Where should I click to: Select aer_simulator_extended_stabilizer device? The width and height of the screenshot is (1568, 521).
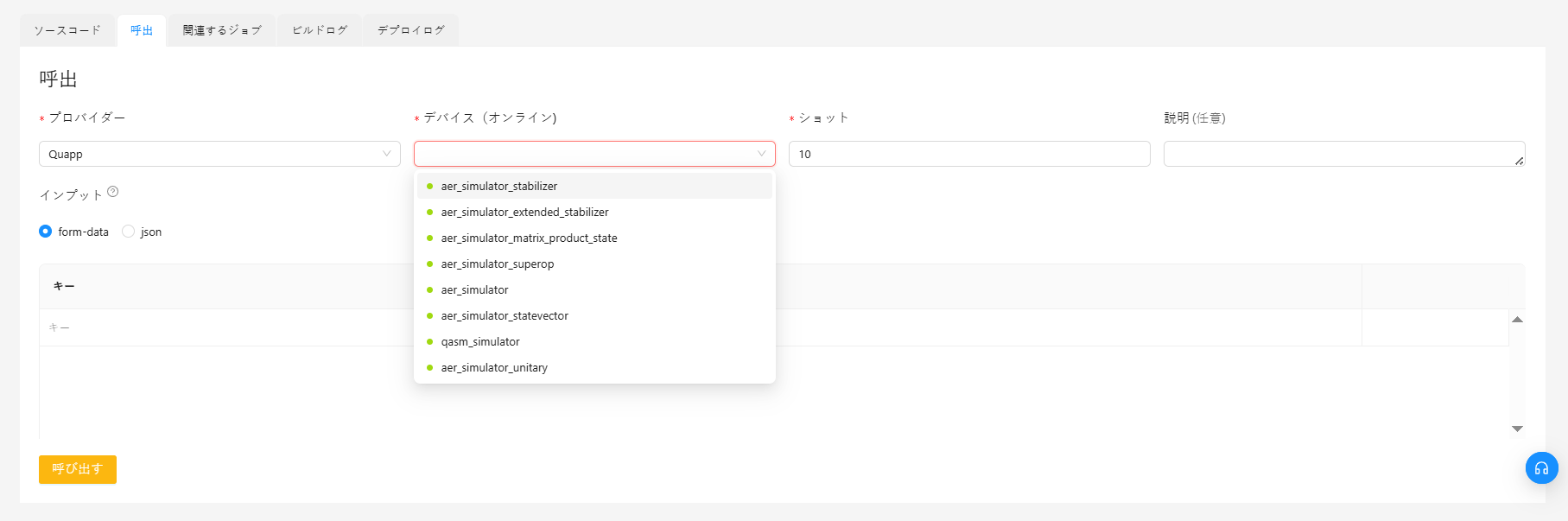pyautogui.click(x=524, y=212)
